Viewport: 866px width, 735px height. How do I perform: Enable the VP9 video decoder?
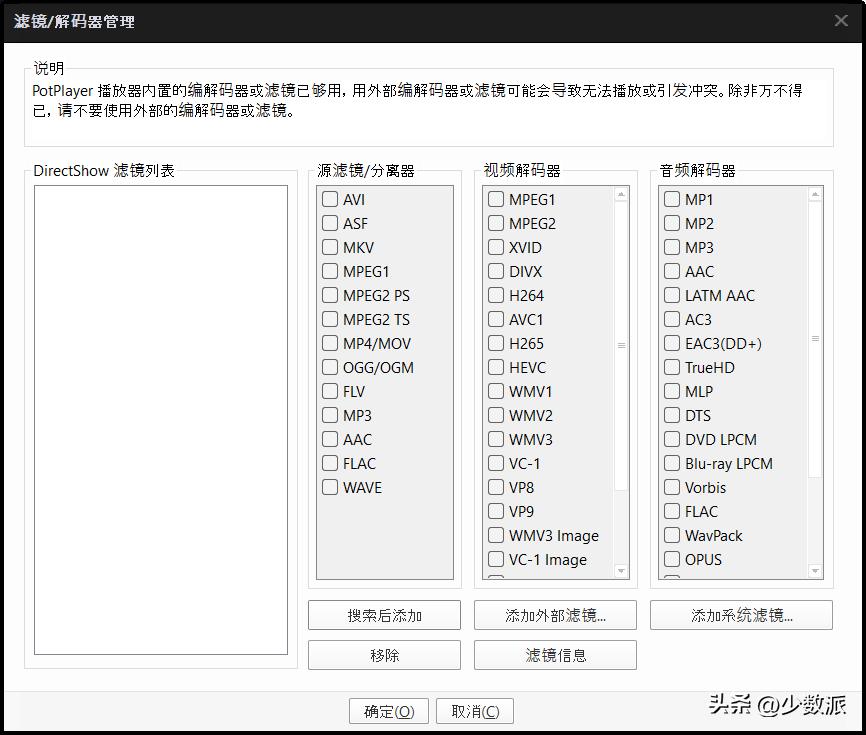495,511
